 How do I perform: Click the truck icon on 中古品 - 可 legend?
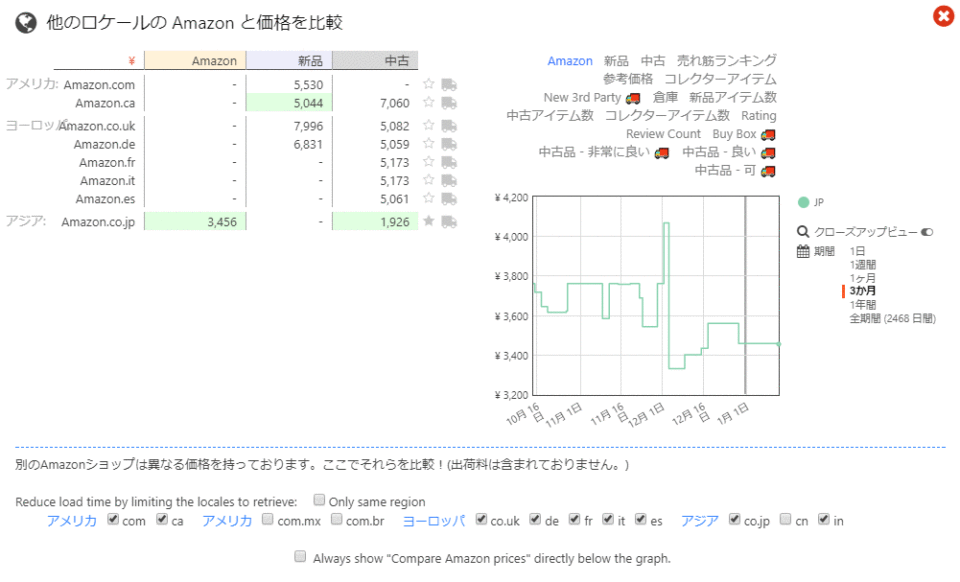click(x=767, y=171)
